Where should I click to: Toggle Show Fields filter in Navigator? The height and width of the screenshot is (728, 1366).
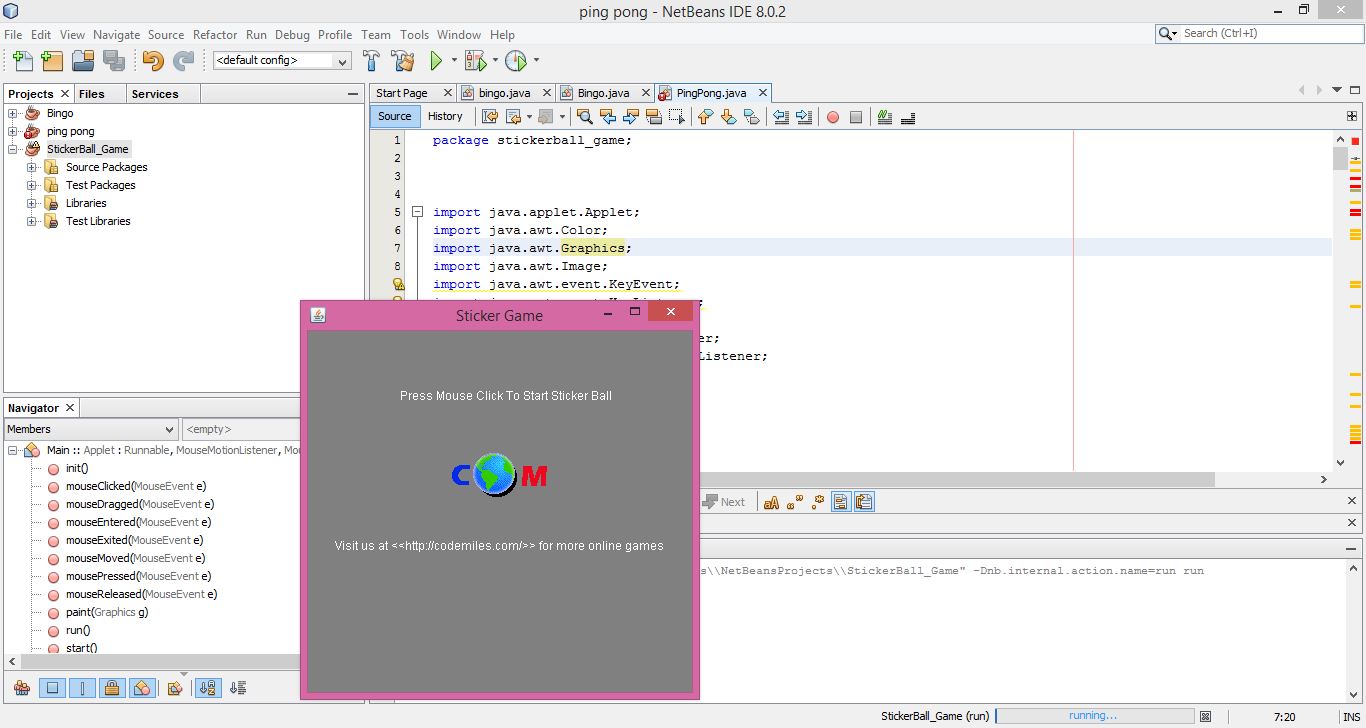53,688
